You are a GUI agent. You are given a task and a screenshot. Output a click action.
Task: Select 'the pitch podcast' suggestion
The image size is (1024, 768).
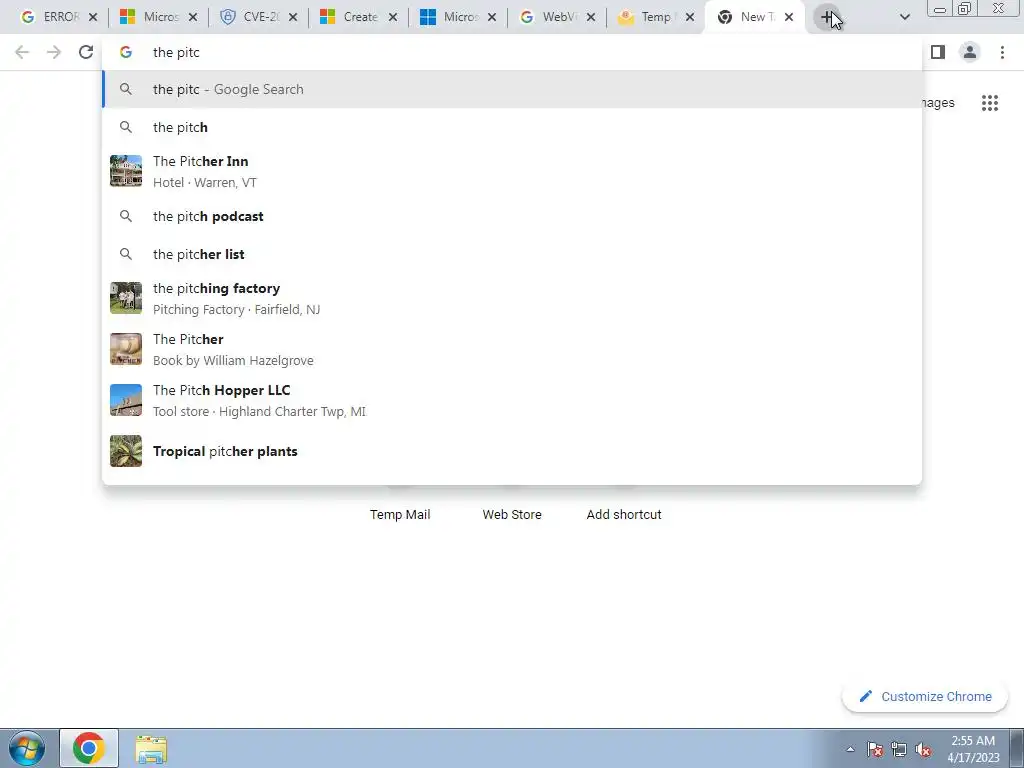(x=512, y=216)
